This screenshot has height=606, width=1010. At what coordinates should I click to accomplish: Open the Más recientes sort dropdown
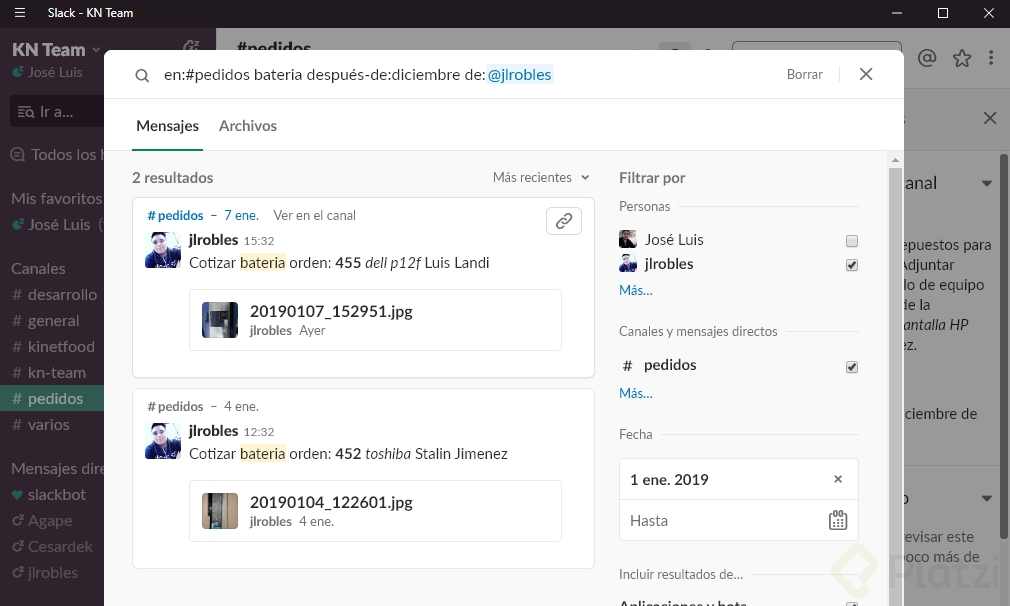pos(541,177)
